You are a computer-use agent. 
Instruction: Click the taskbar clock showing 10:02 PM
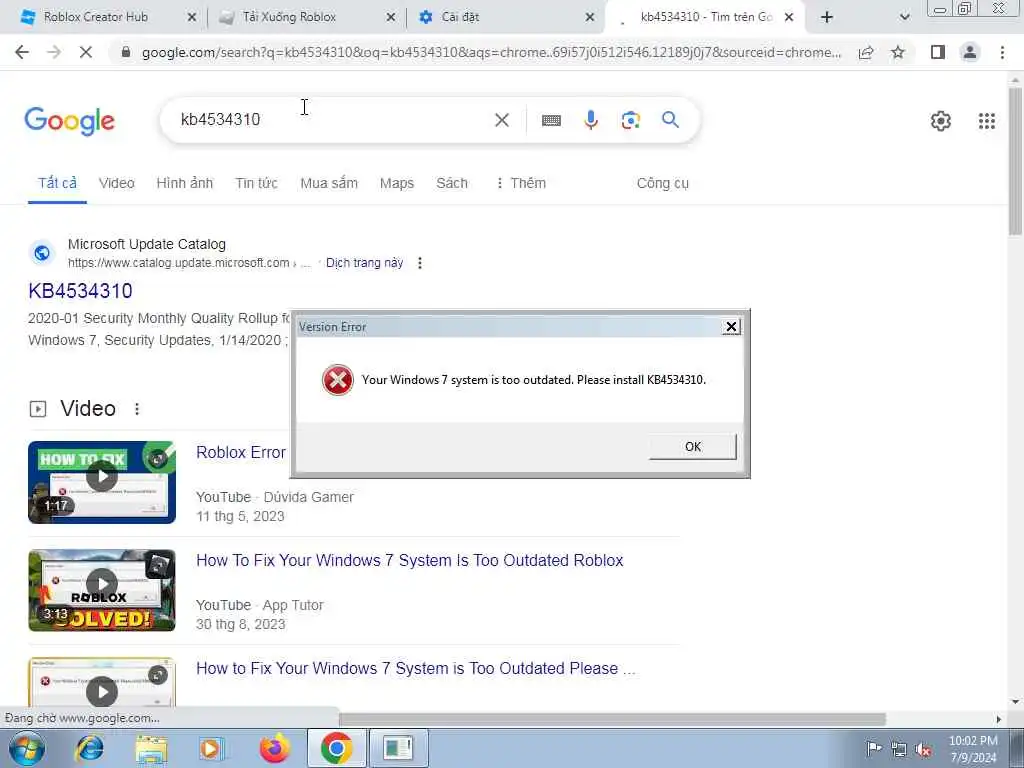point(973,749)
